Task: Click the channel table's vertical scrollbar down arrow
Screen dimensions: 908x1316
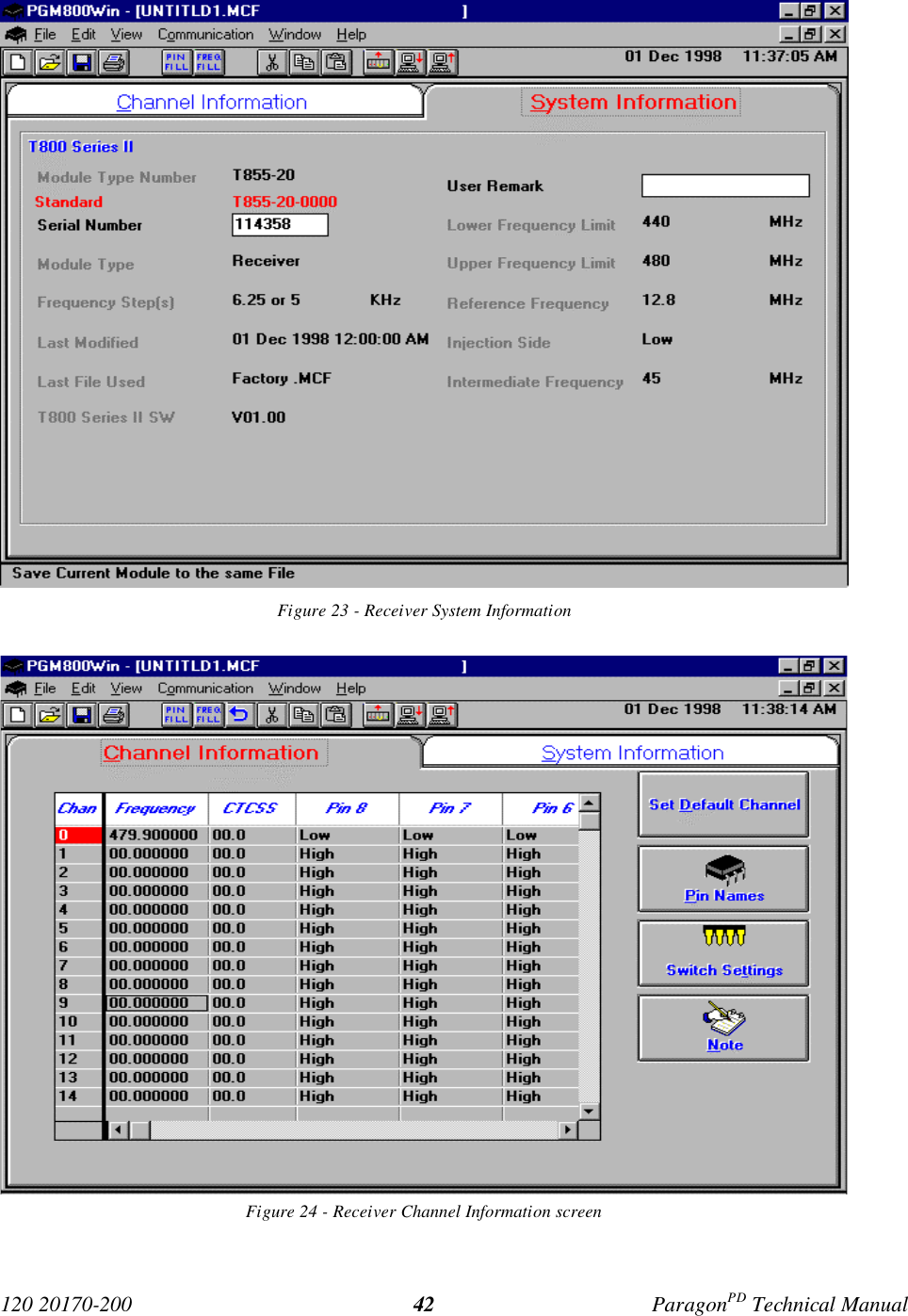Action: click(x=590, y=1112)
